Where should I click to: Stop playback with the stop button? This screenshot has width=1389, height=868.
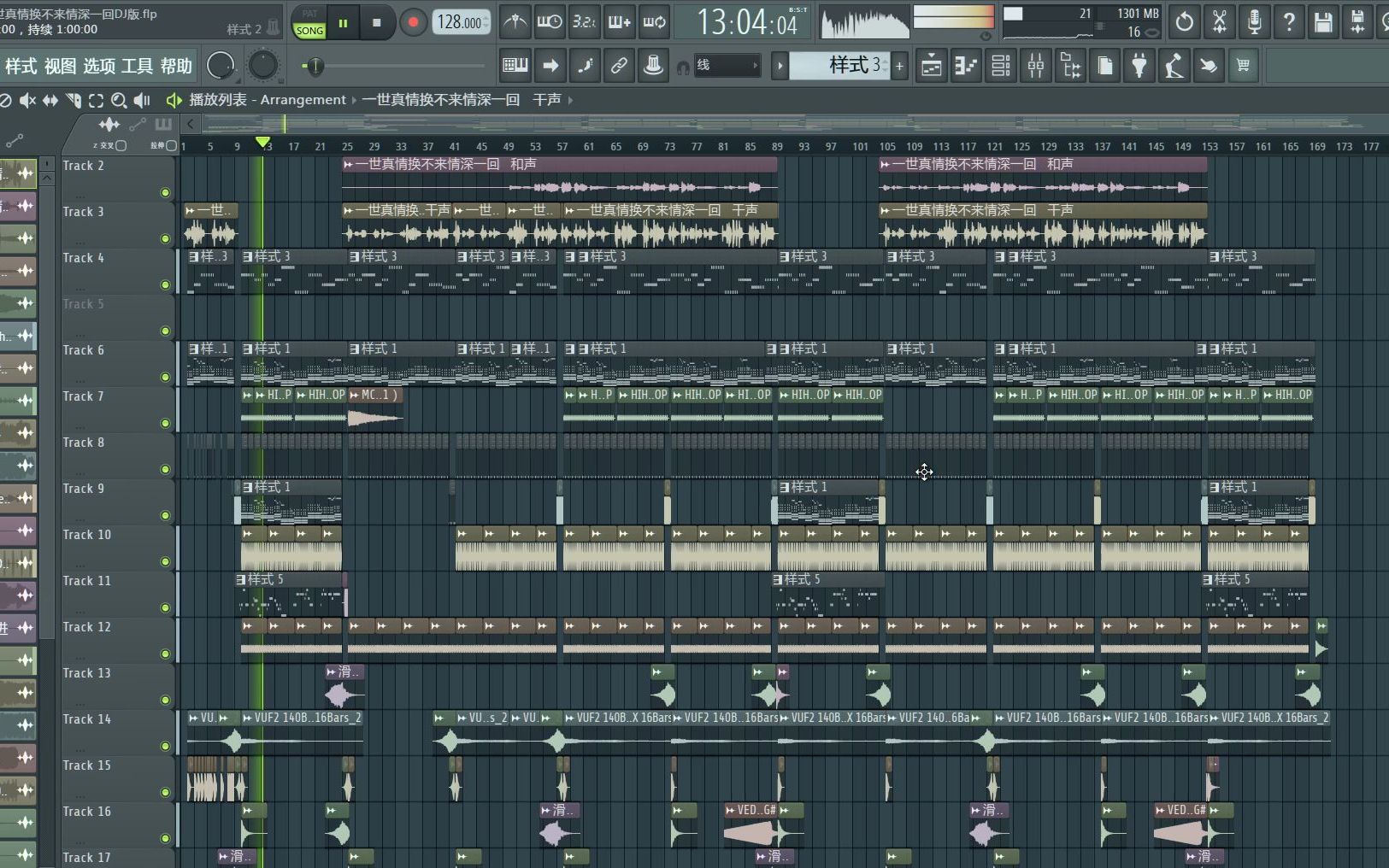pyautogui.click(x=377, y=23)
